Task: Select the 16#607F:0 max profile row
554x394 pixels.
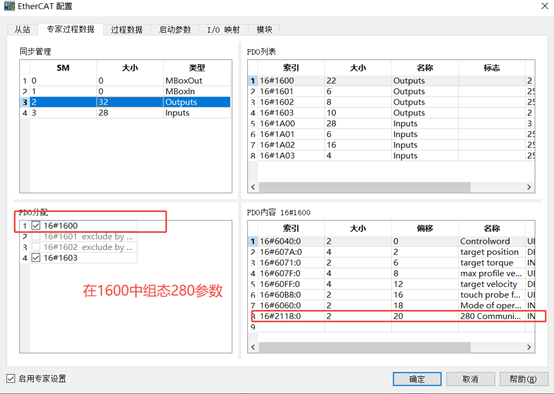Action: pos(391,273)
